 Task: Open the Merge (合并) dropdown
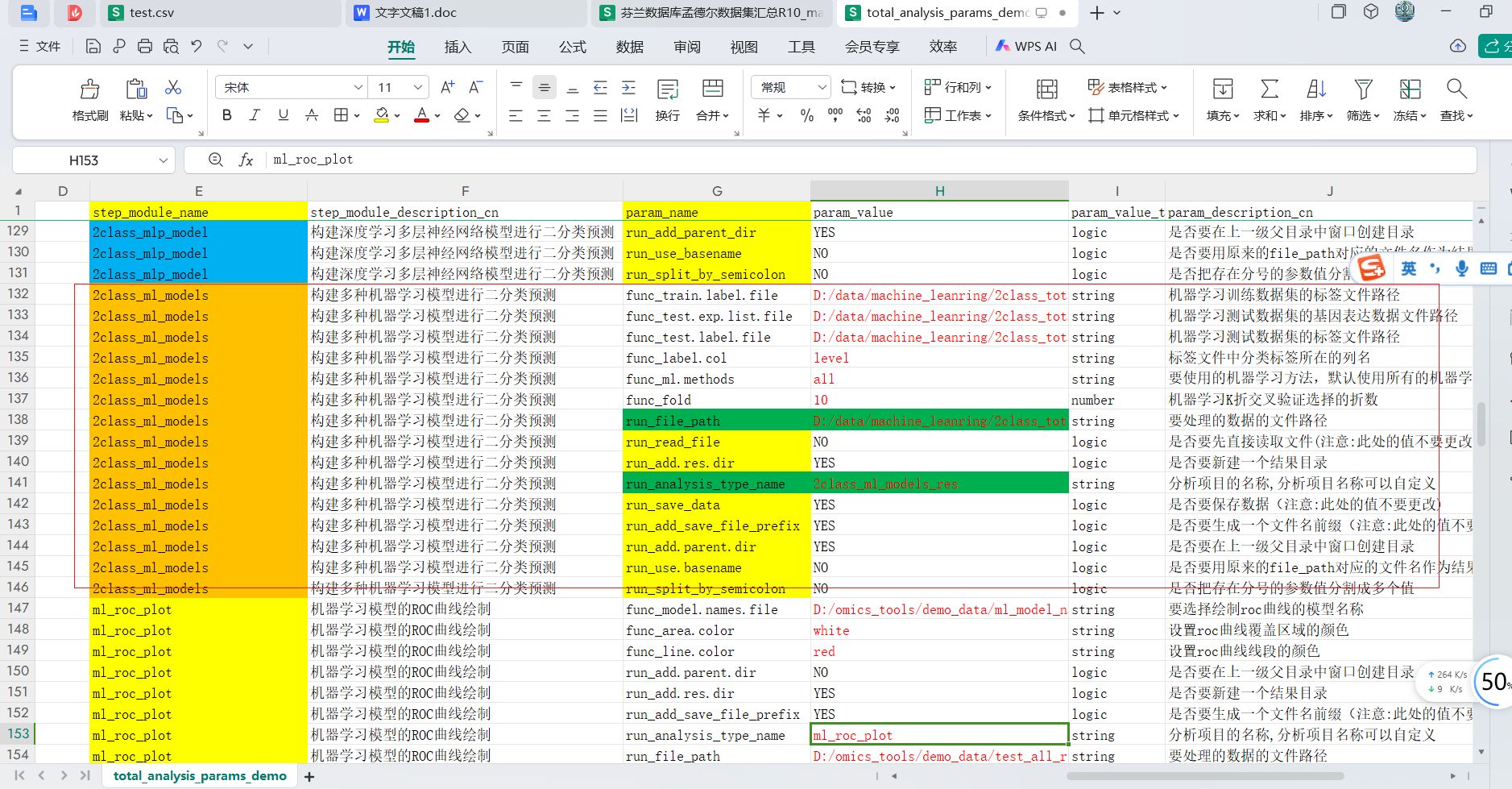pyautogui.click(x=712, y=116)
